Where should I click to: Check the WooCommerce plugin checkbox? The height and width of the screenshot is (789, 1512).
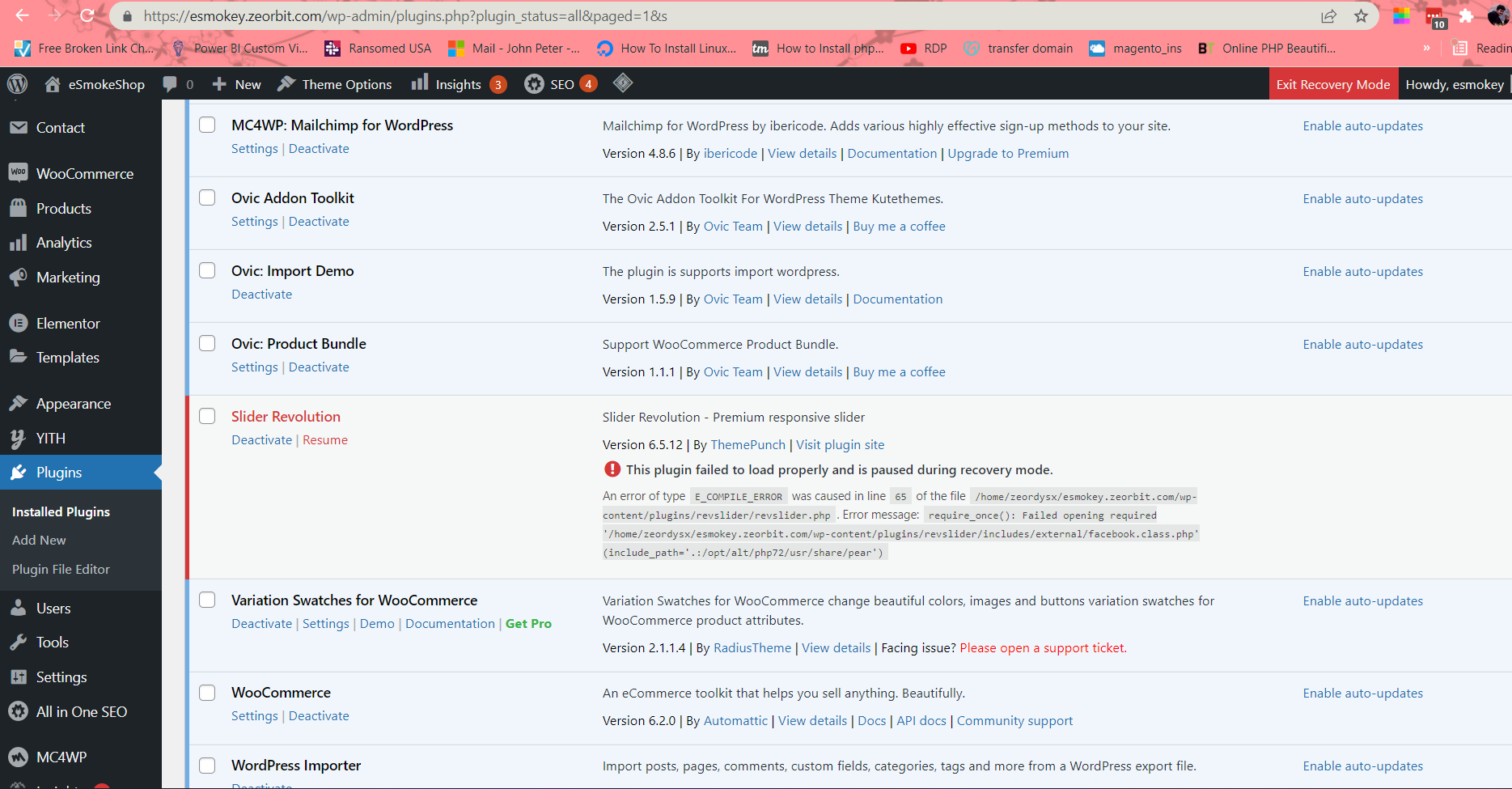coord(207,693)
